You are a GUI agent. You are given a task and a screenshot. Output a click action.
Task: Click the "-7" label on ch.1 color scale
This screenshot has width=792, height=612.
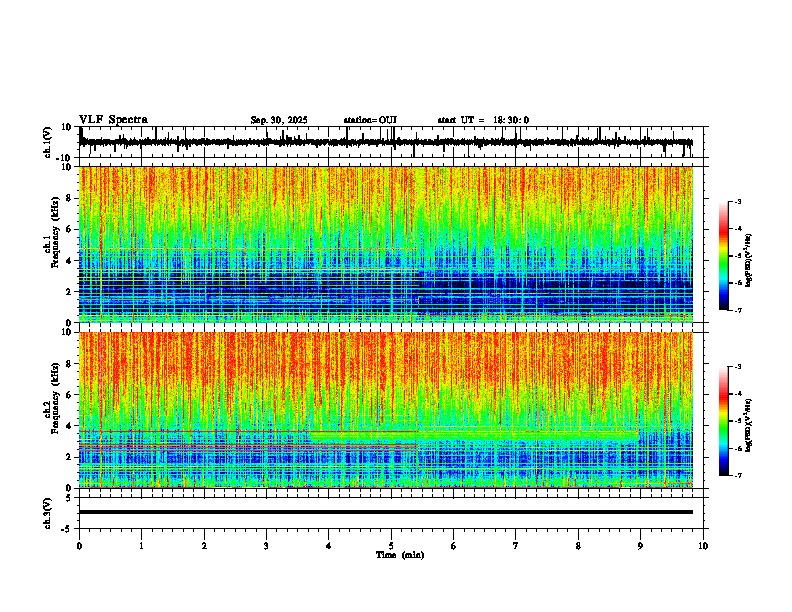point(738,310)
